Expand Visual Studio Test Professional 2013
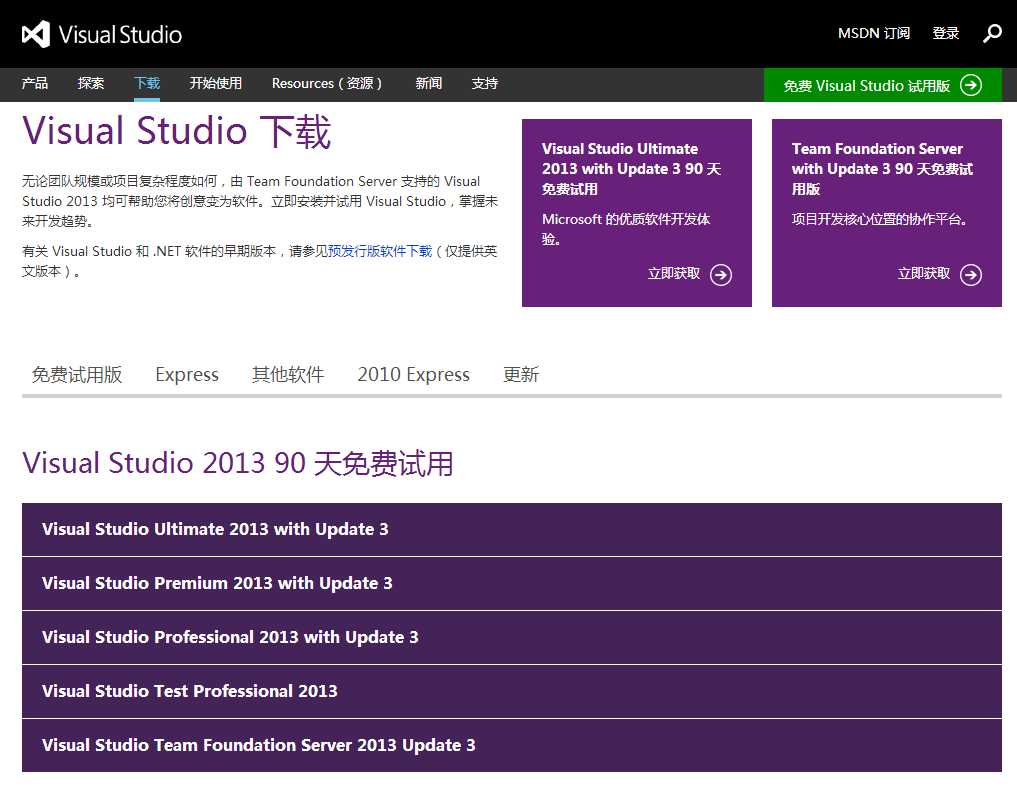This screenshot has height=787, width=1017. click(x=512, y=691)
